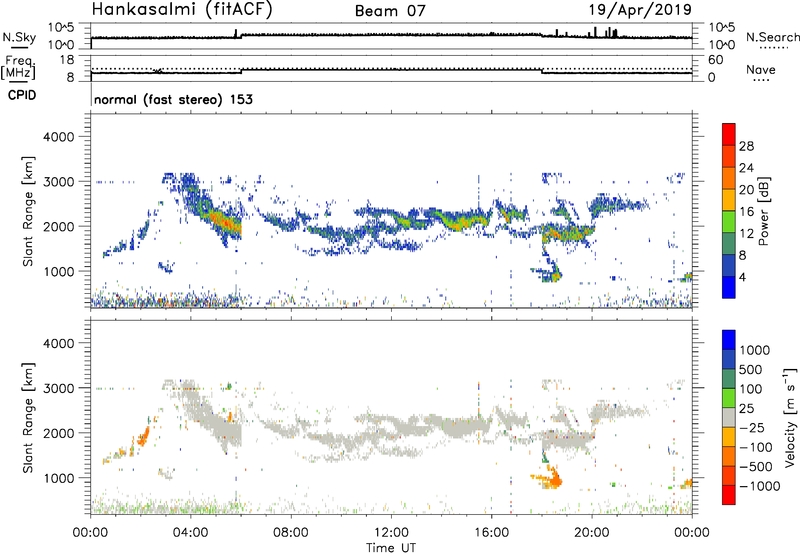The image size is (800, 554).
Task: Click the '16:00' time tick label
Action: pyautogui.click(x=491, y=533)
